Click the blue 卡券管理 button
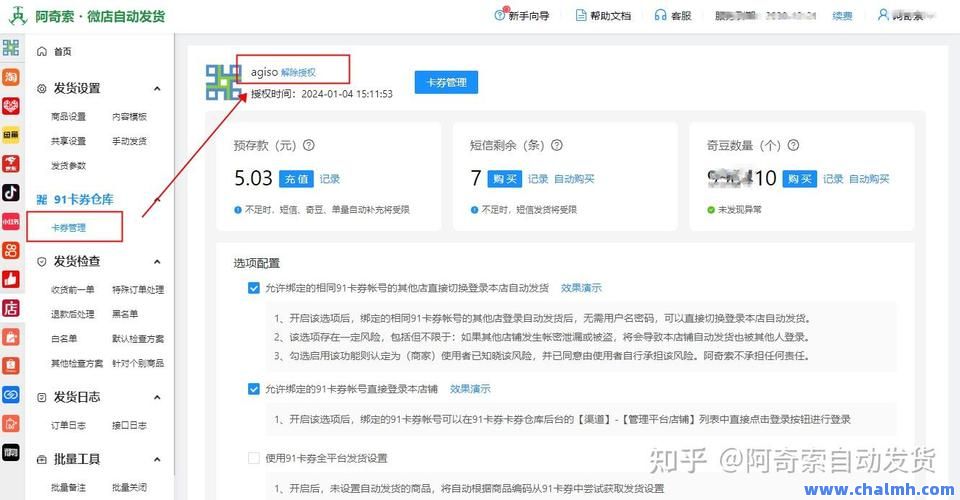The width and height of the screenshot is (960, 500). [446, 82]
